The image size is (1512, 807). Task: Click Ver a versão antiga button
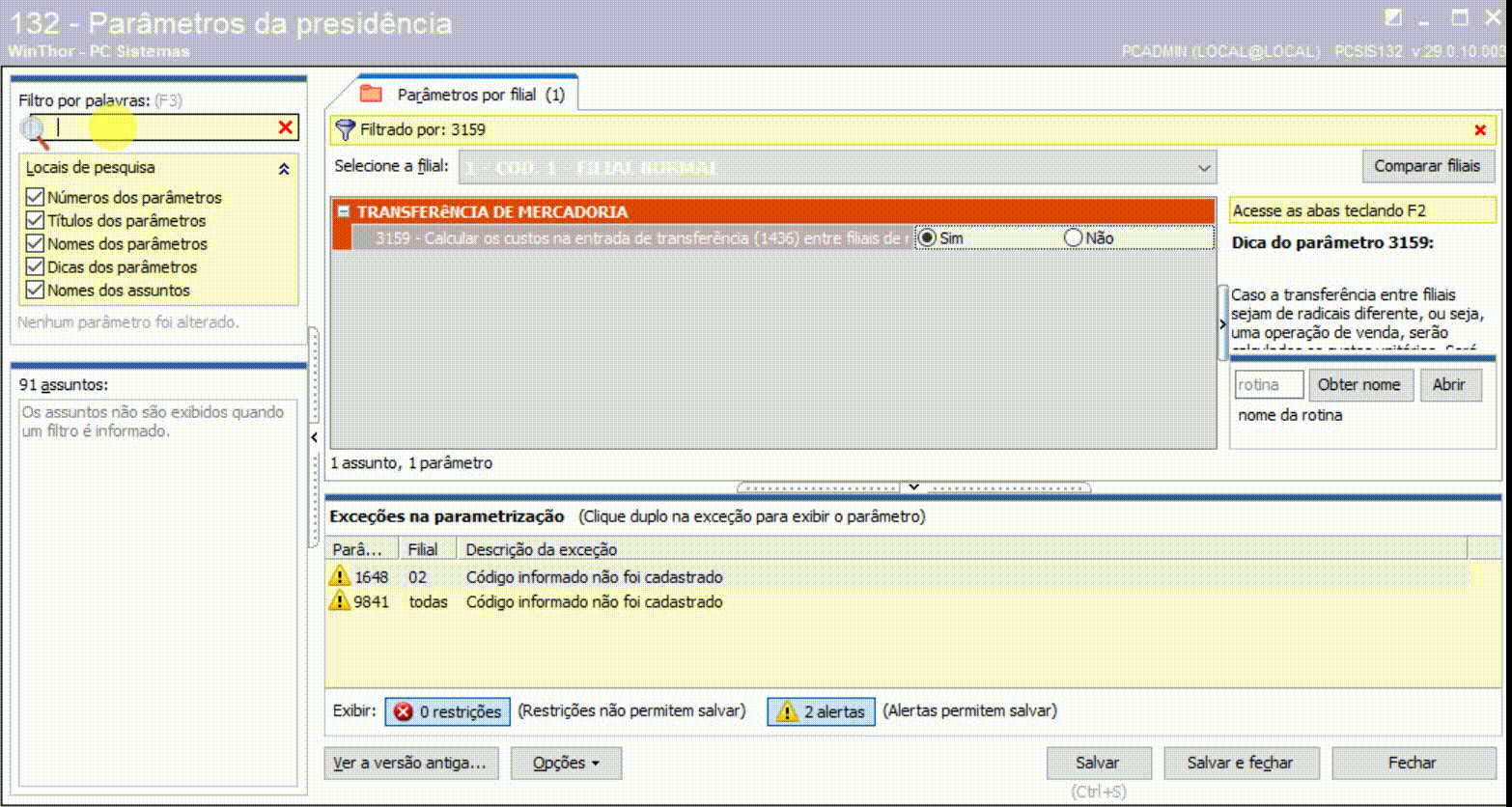(x=412, y=763)
